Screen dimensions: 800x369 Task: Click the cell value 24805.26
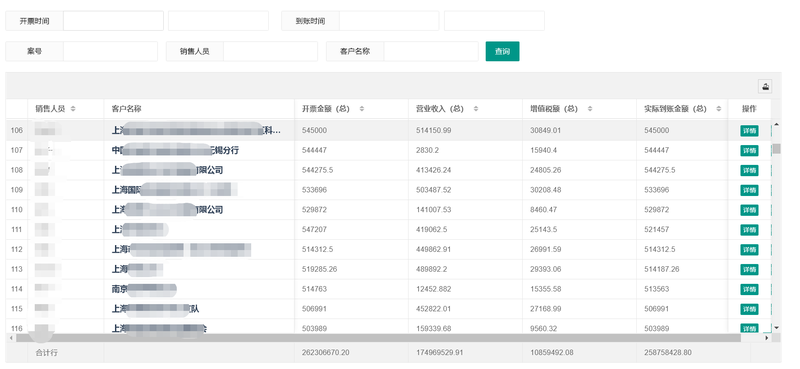545,170
